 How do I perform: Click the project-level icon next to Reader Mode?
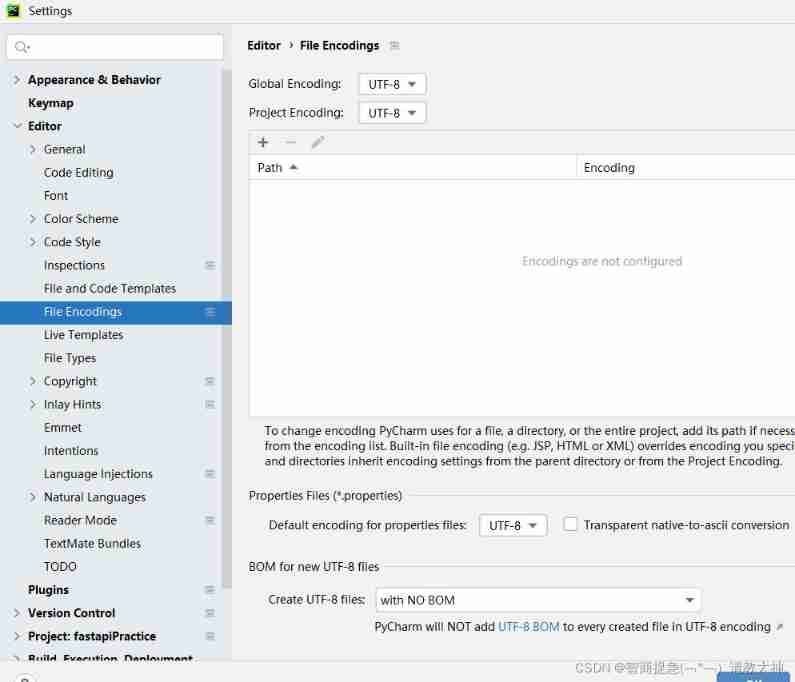click(210, 520)
